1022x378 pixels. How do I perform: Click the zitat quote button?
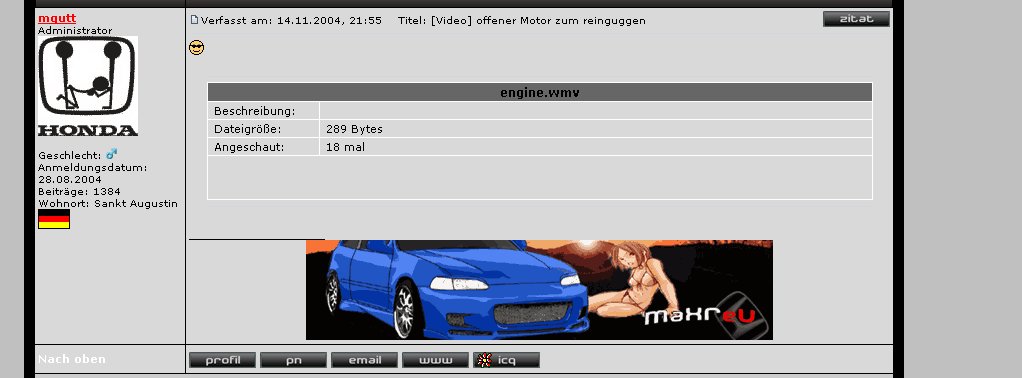856,19
